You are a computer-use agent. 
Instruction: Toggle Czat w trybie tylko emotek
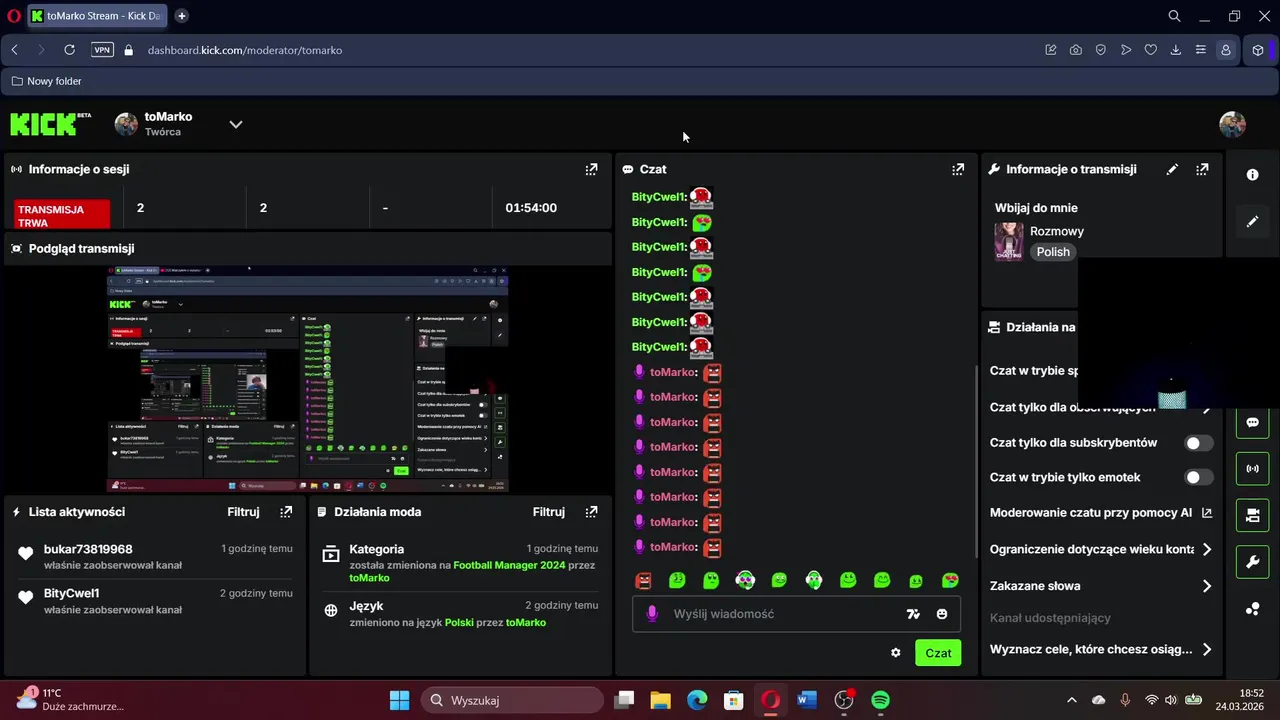coord(1199,478)
